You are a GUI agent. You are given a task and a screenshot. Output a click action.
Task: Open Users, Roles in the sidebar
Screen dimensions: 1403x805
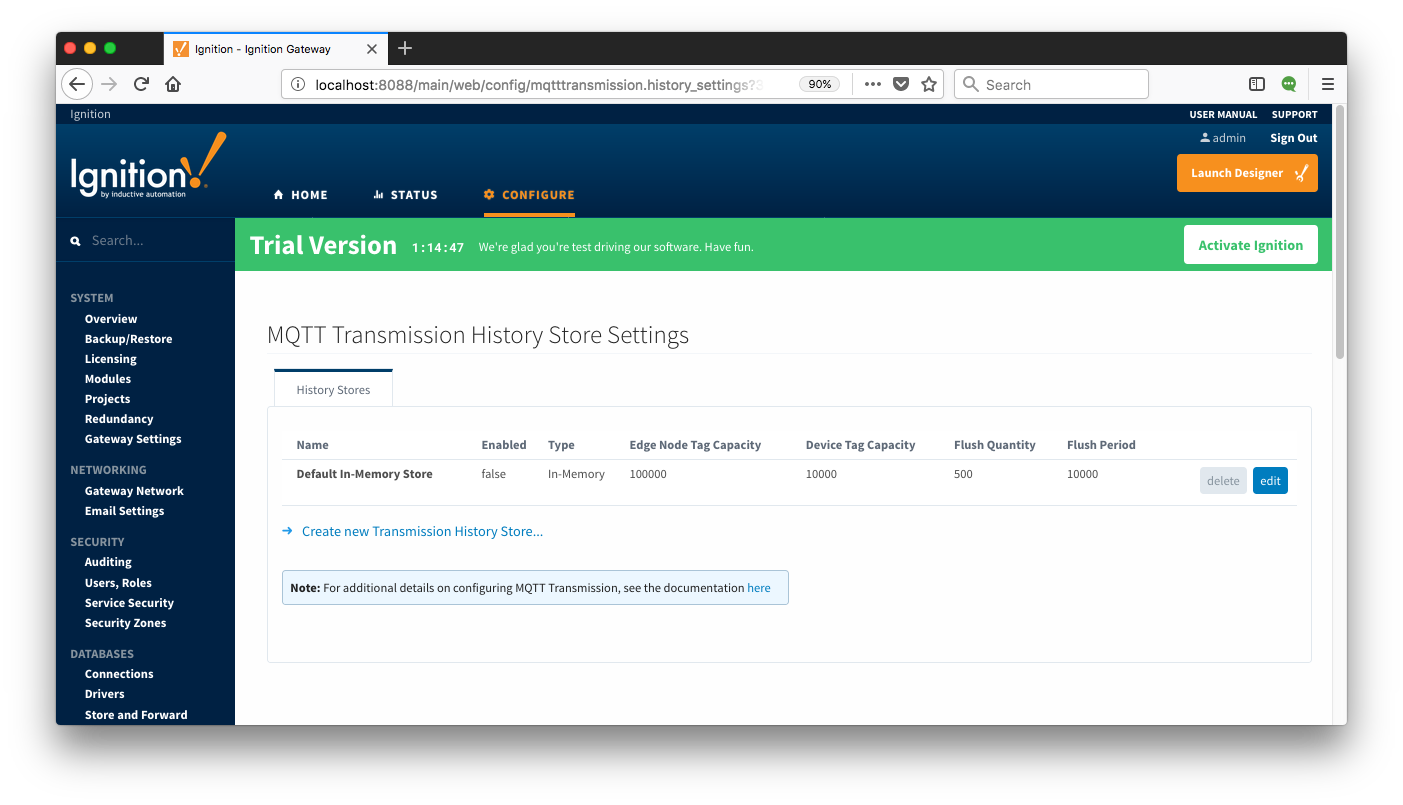[x=118, y=583]
